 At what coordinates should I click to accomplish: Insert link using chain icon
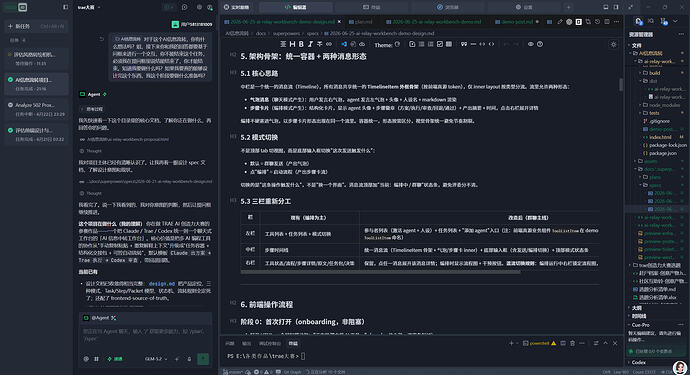tap(329, 44)
